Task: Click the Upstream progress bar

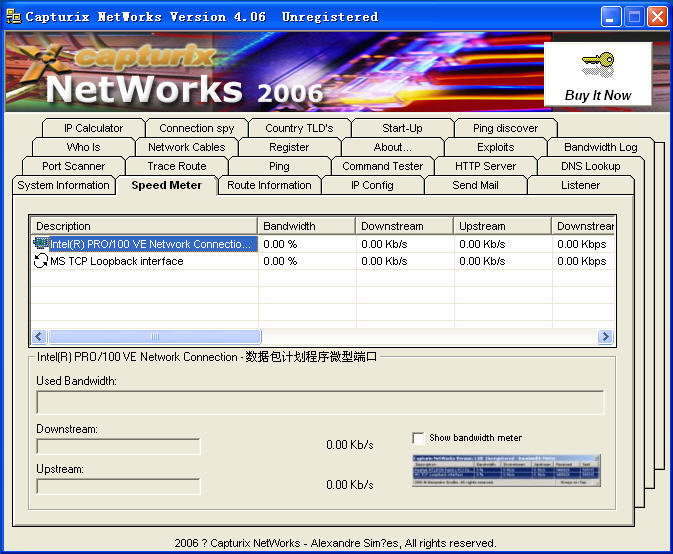Action: 118,487
